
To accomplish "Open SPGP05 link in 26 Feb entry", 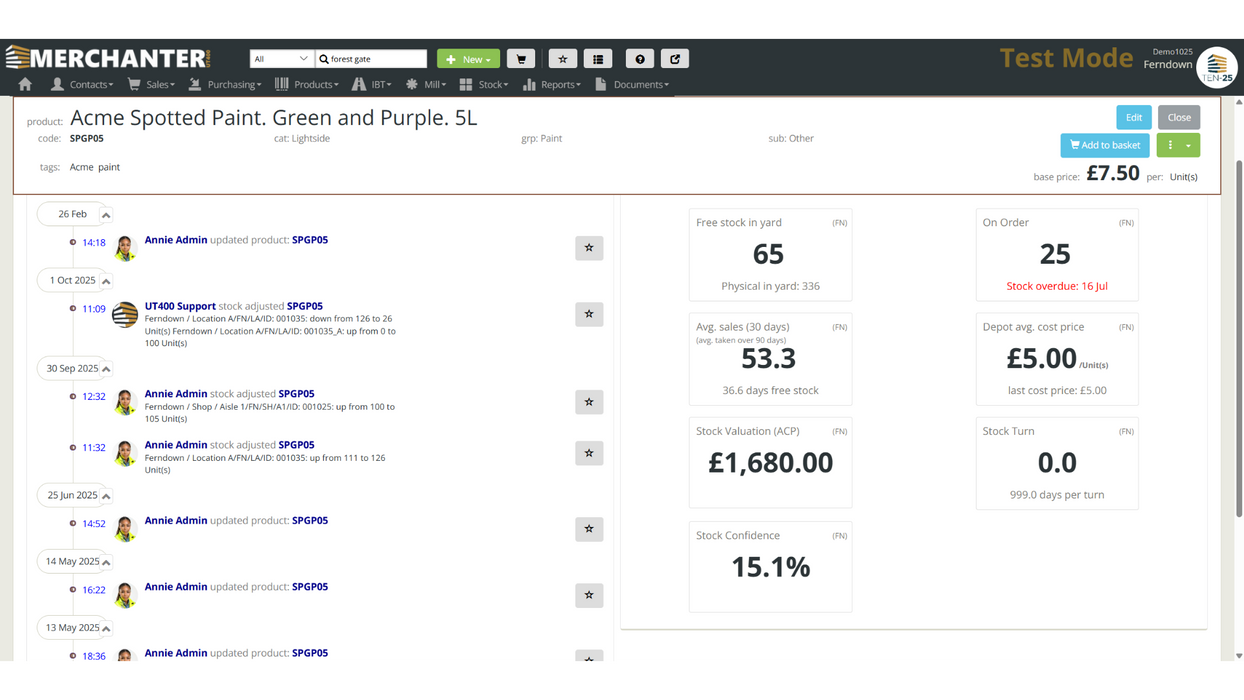I will [x=310, y=240].
